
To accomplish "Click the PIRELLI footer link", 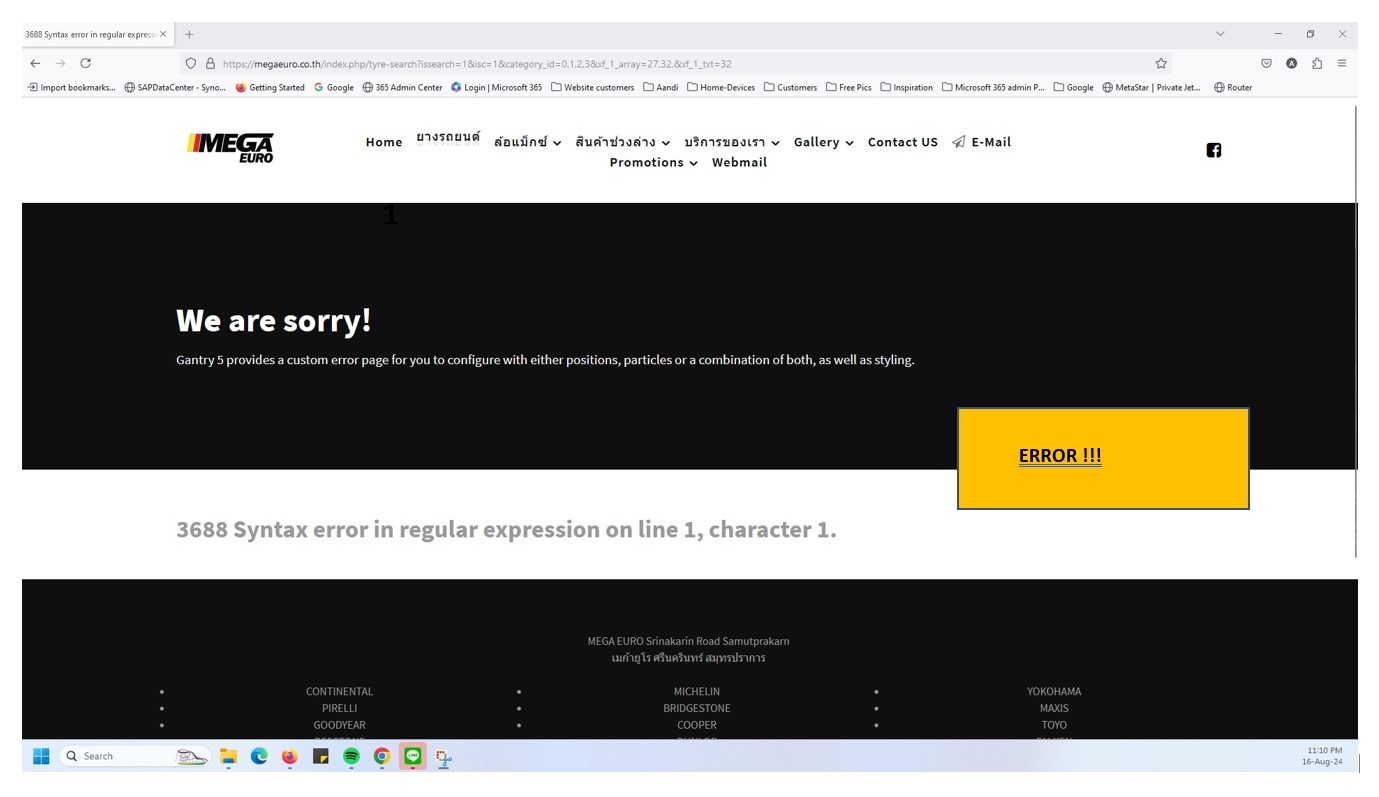I will point(339,708).
